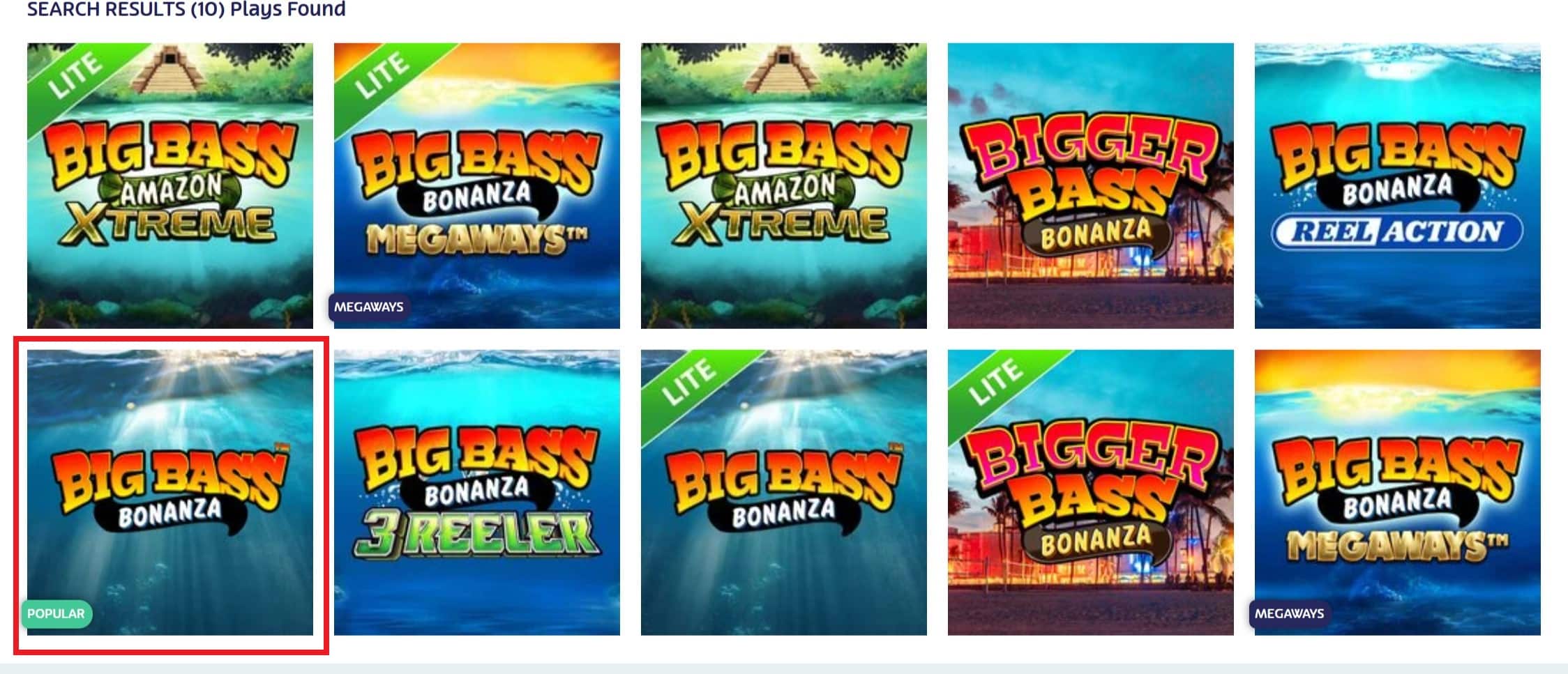Click LITE ribbon on Amazon Xtreme tile

(x=75, y=75)
